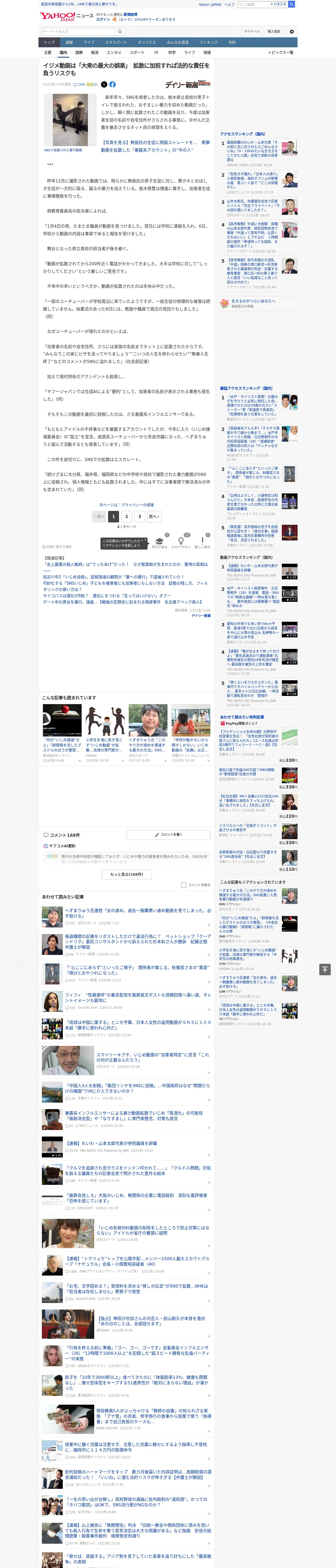The height and width of the screenshot is (1568, 336).
Task: Share the article on Facebook
Action: click(x=112, y=85)
